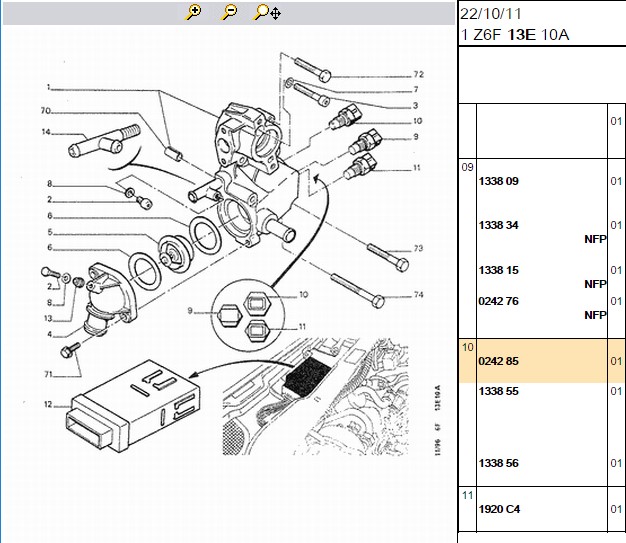Click reference number 10 in parts table

(468, 347)
